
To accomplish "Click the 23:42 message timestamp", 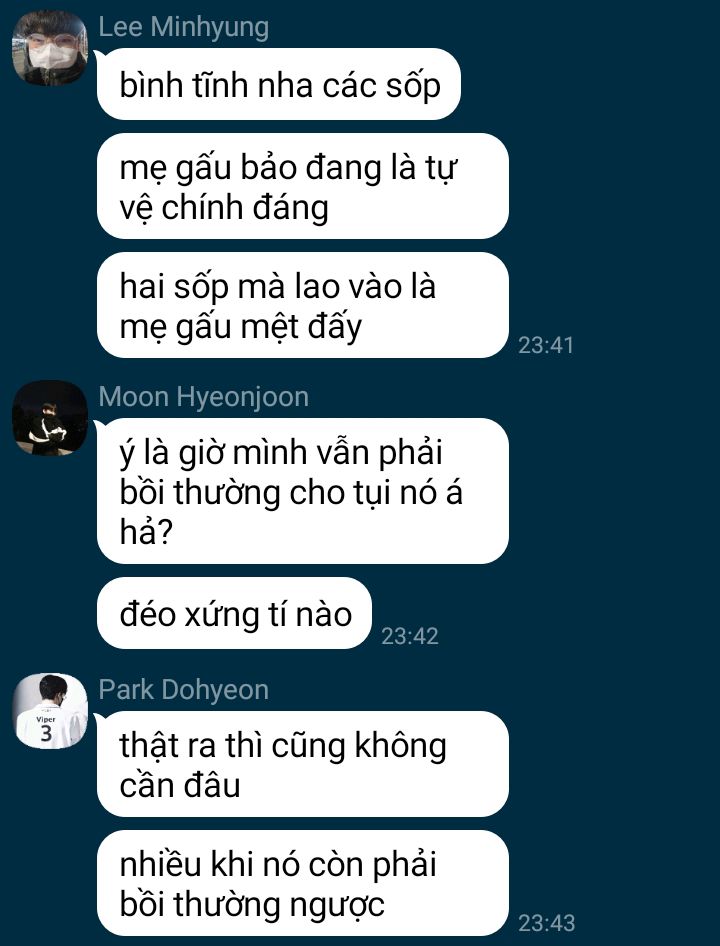I will [410, 636].
